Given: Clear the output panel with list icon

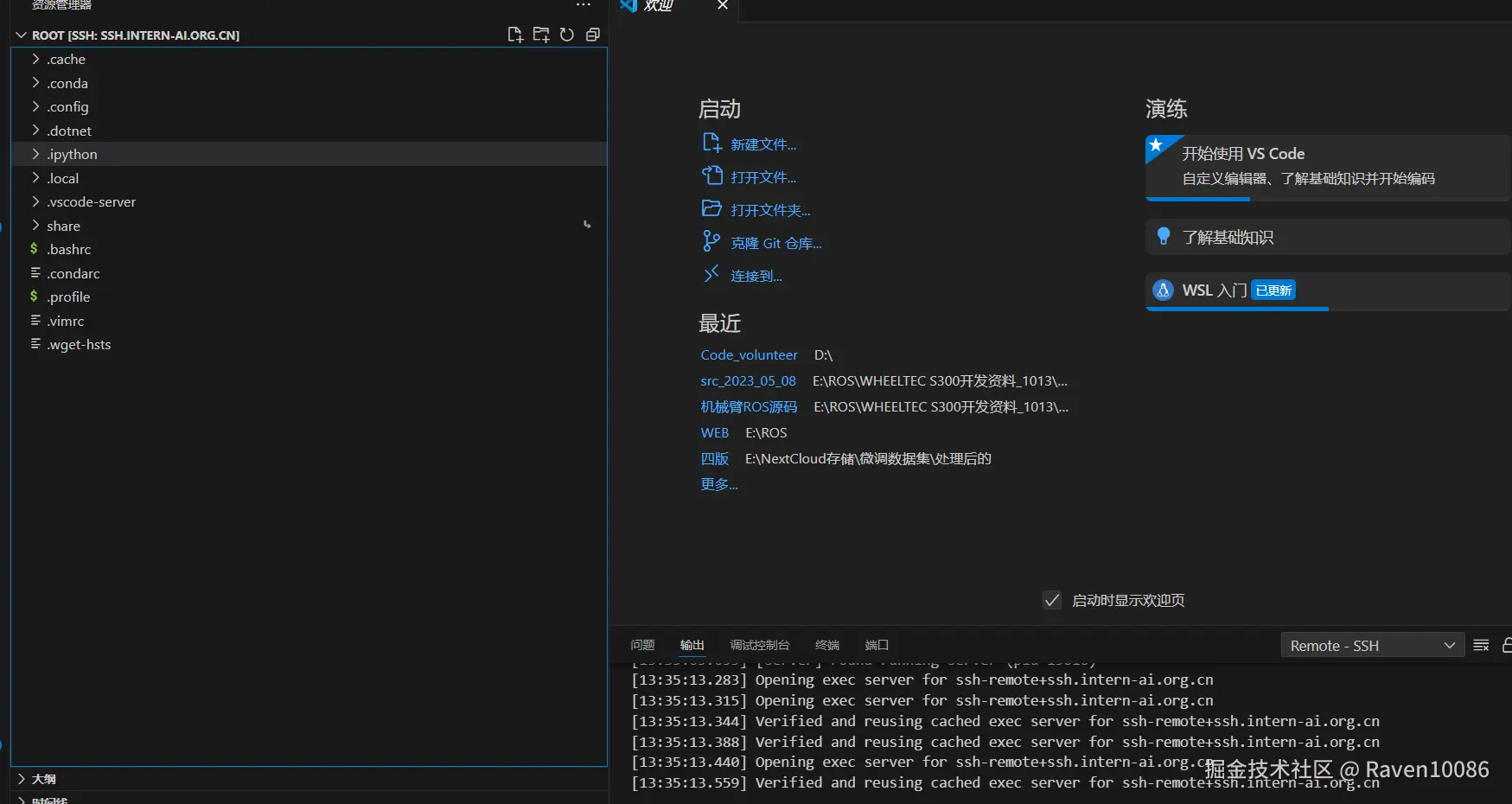Looking at the screenshot, I should pyautogui.click(x=1481, y=645).
